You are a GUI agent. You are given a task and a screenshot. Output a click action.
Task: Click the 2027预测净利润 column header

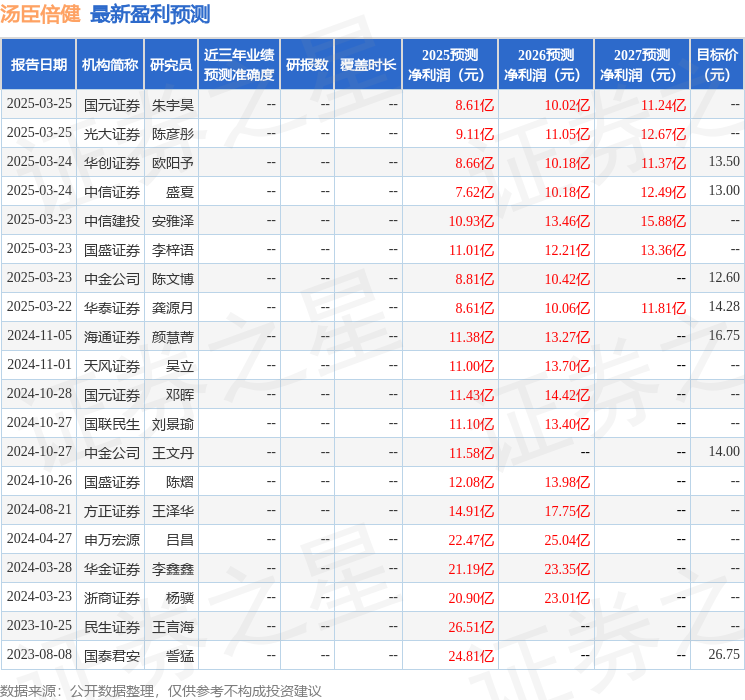[x=642, y=65]
